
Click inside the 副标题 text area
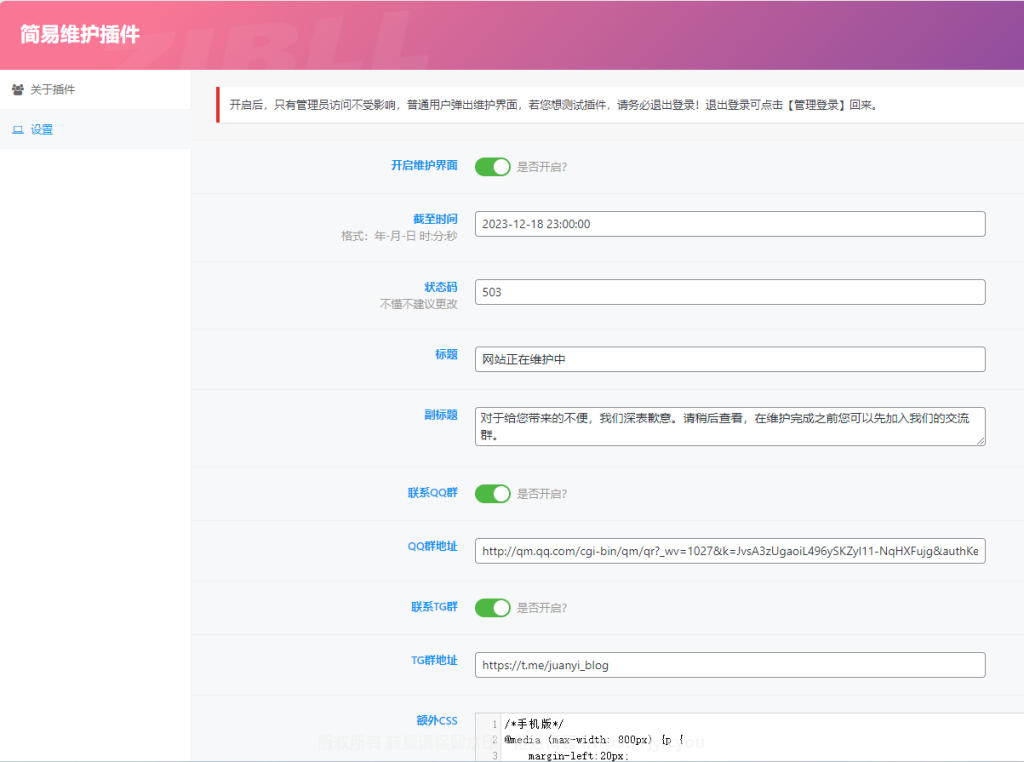pos(729,426)
